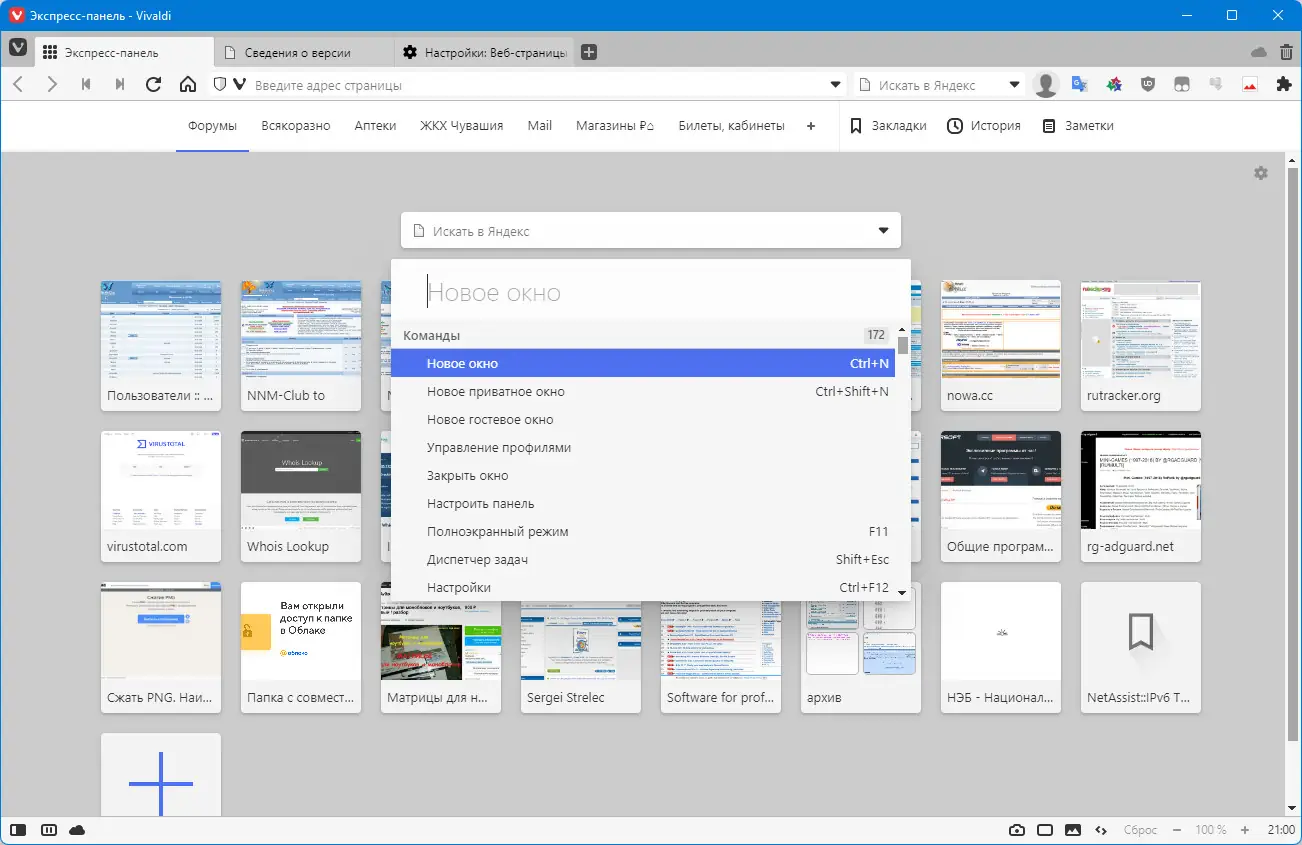The width and height of the screenshot is (1302, 845).
Task: Click the rewind history button
Action: (86, 85)
